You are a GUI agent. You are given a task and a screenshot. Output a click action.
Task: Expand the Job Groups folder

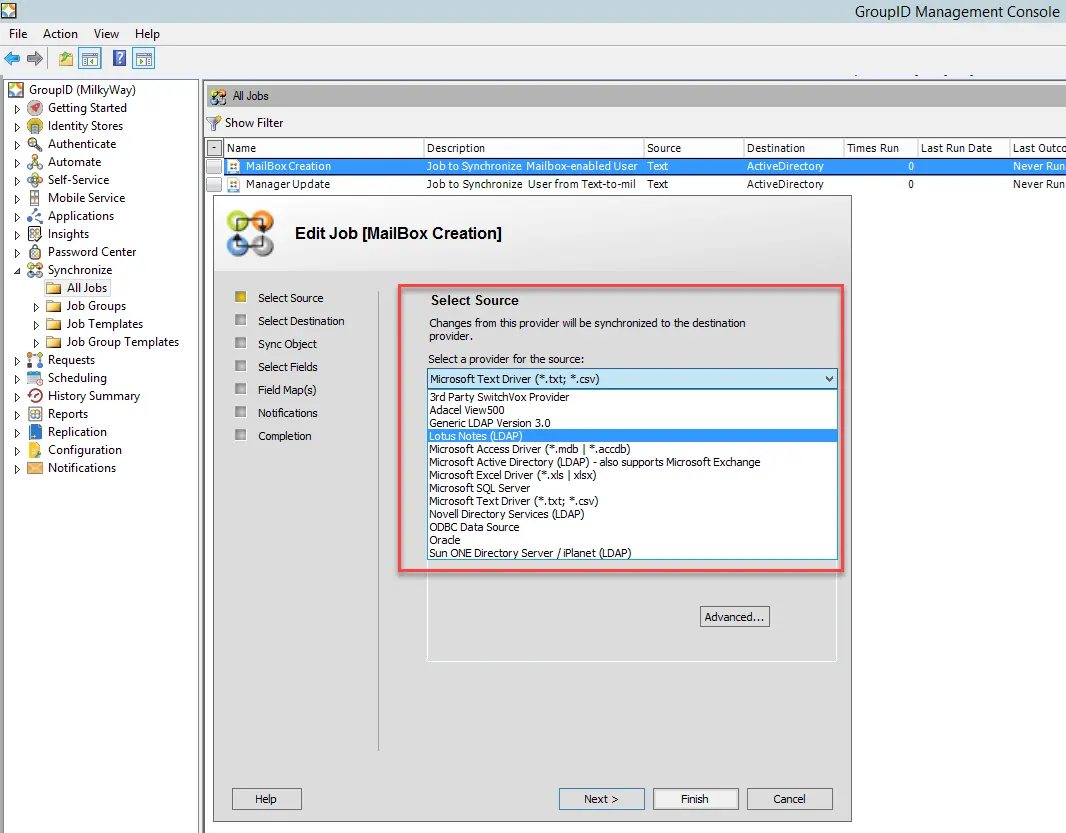[37, 307]
